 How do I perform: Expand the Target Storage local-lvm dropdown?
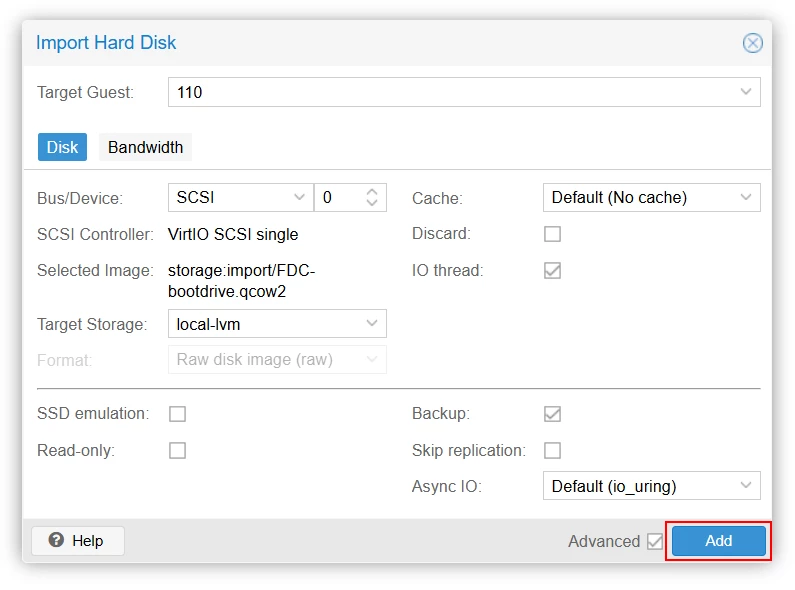(x=277, y=323)
